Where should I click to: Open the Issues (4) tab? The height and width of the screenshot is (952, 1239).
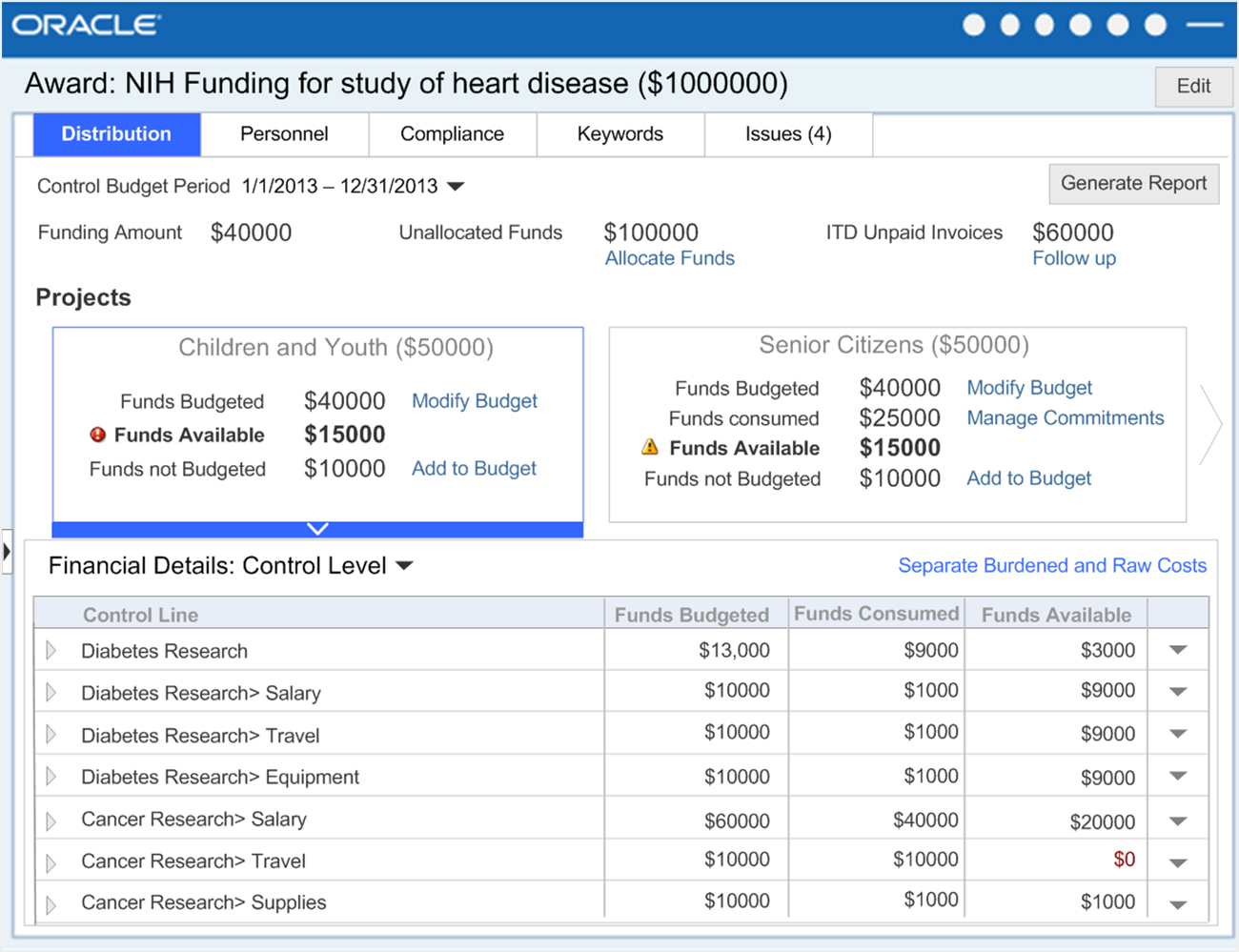click(x=788, y=134)
